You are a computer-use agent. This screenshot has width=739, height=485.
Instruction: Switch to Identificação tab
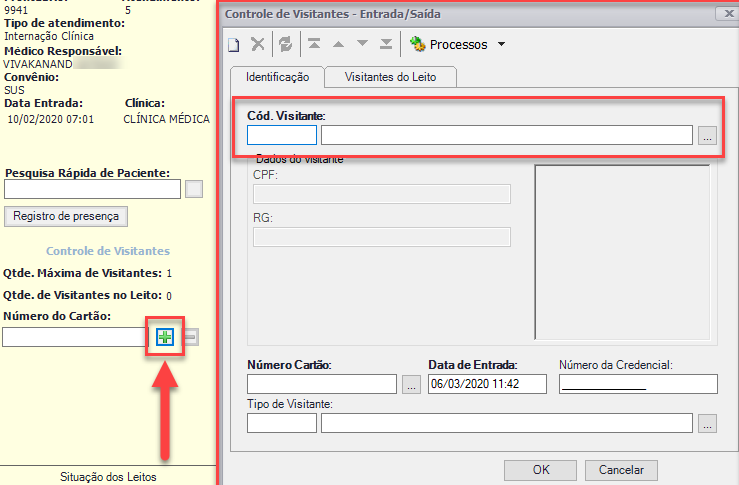277,77
